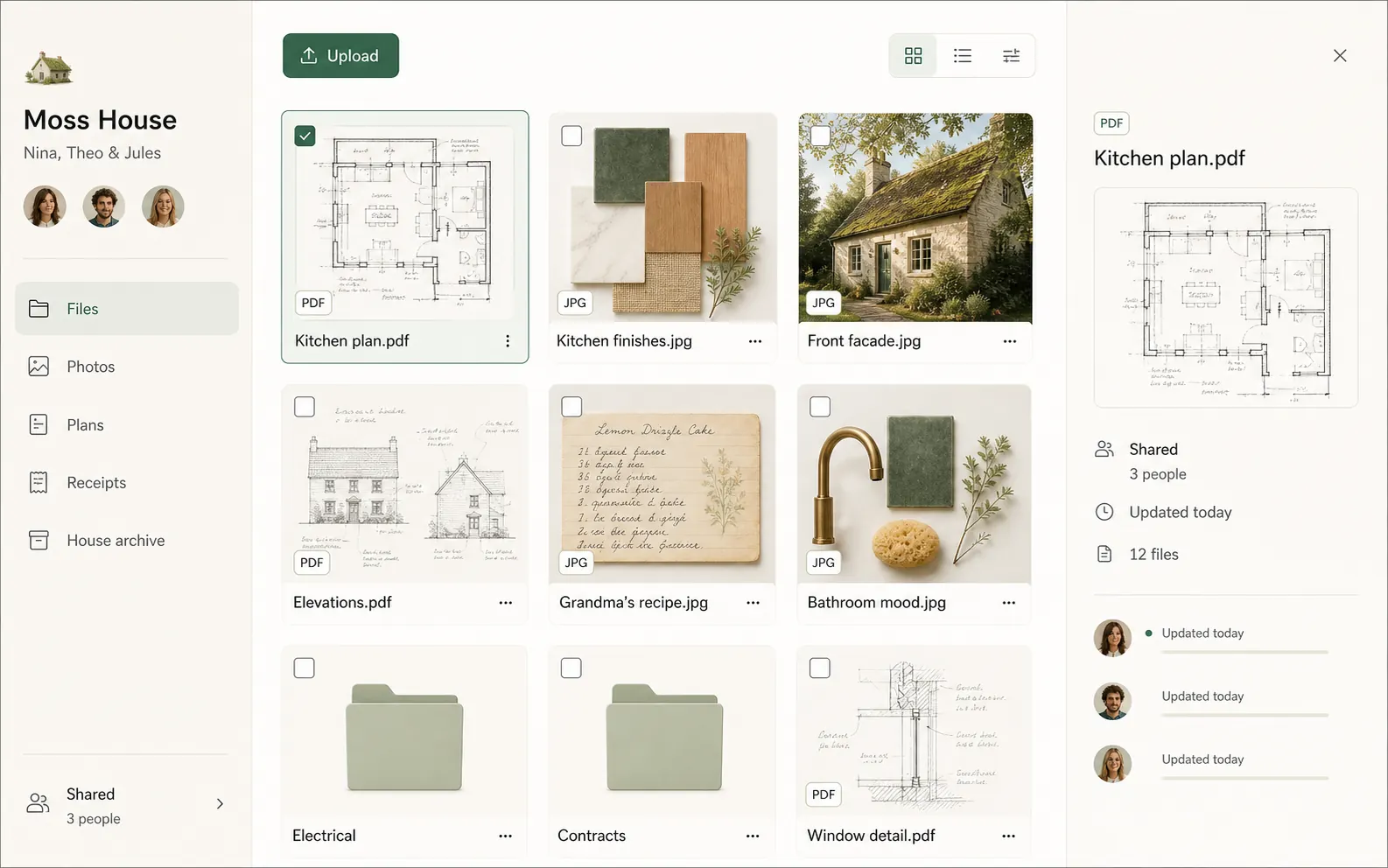Open the Window detail.pdf drawing thumbnail
1388x868 pixels.
(915, 731)
